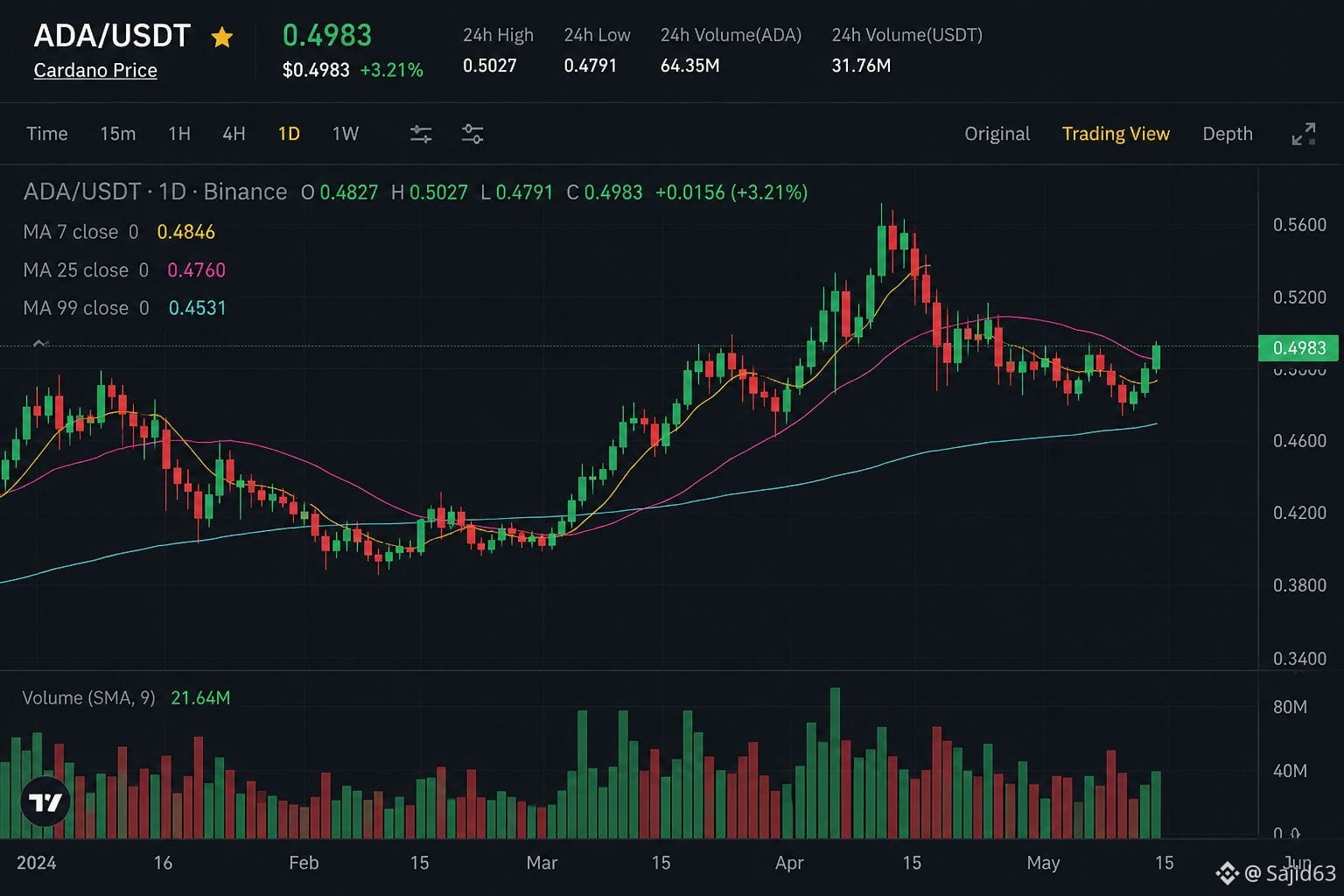Click the 31.76M volume value
Image resolution: width=1344 pixels, height=896 pixels.
pyautogui.click(x=861, y=66)
